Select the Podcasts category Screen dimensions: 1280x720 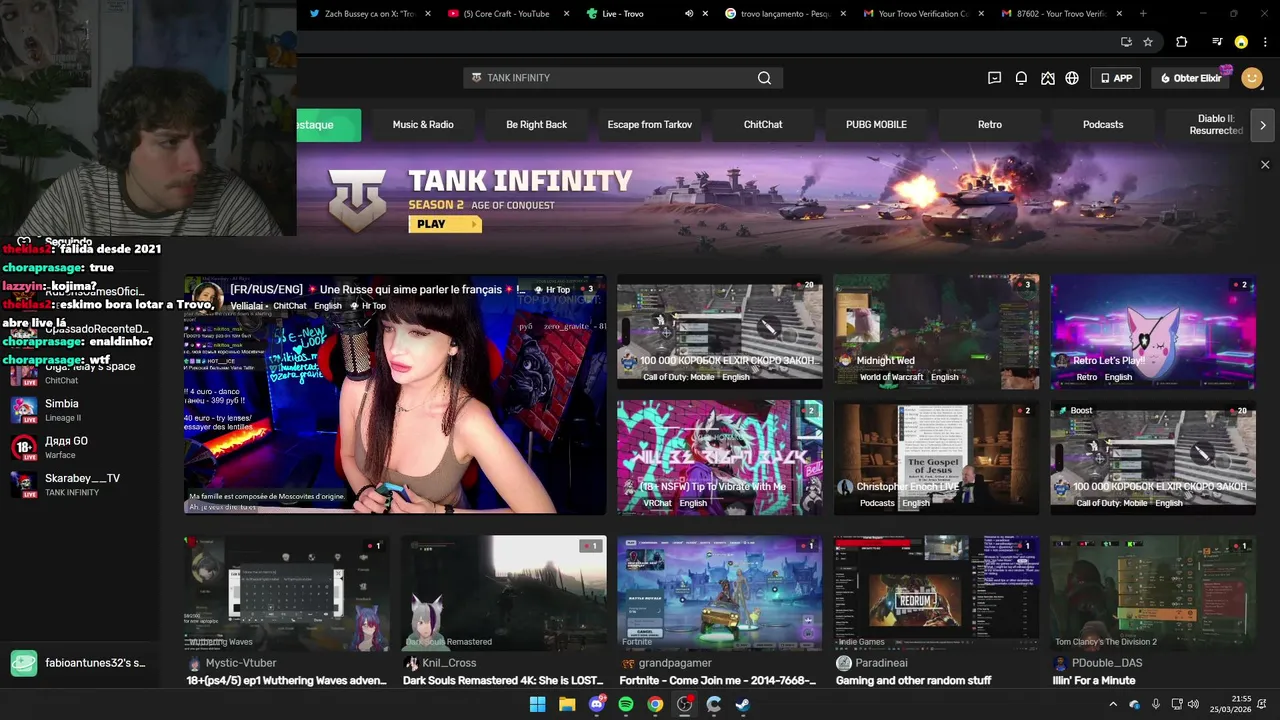click(x=1103, y=125)
